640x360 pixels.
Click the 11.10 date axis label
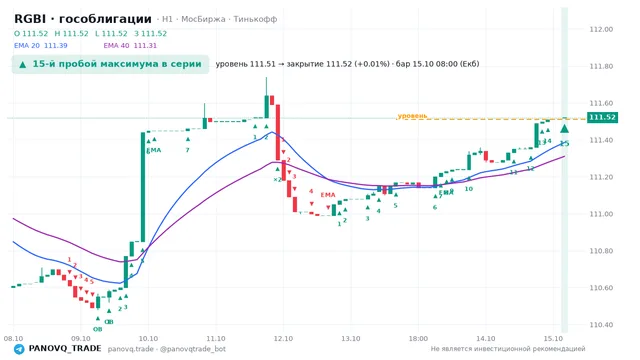pos(216,339)
